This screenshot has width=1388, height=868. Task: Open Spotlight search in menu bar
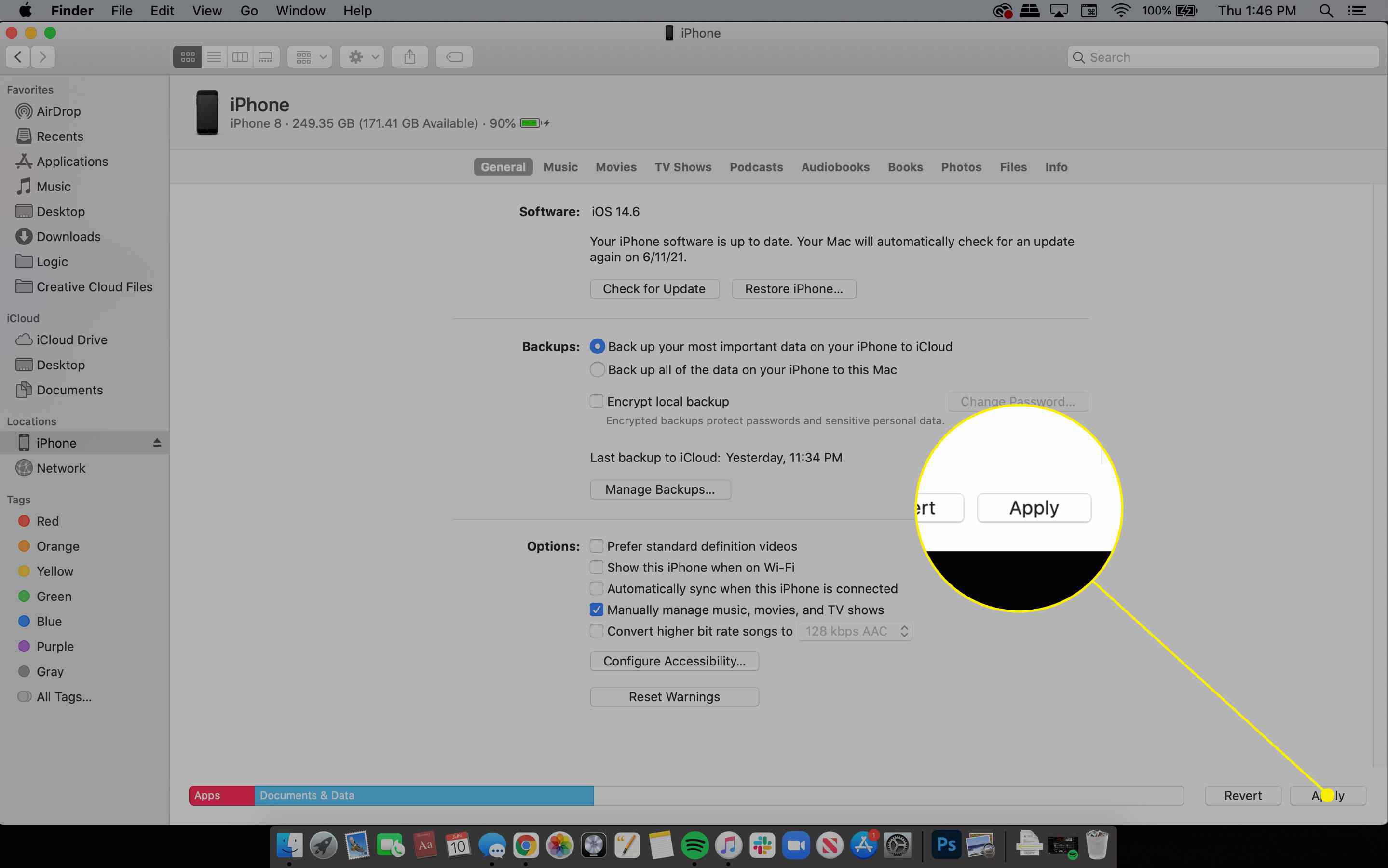click(1326, 10)
